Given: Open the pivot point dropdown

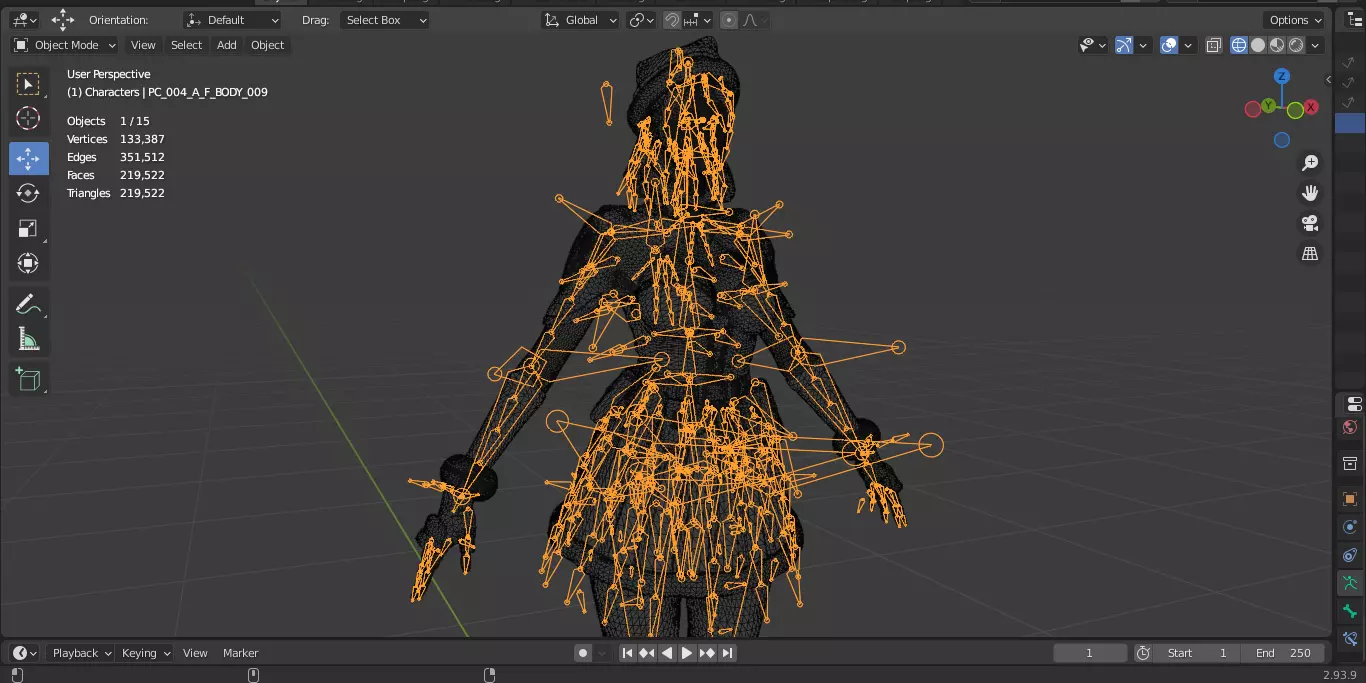Looking at the screenshot, I should click(641, 20).
